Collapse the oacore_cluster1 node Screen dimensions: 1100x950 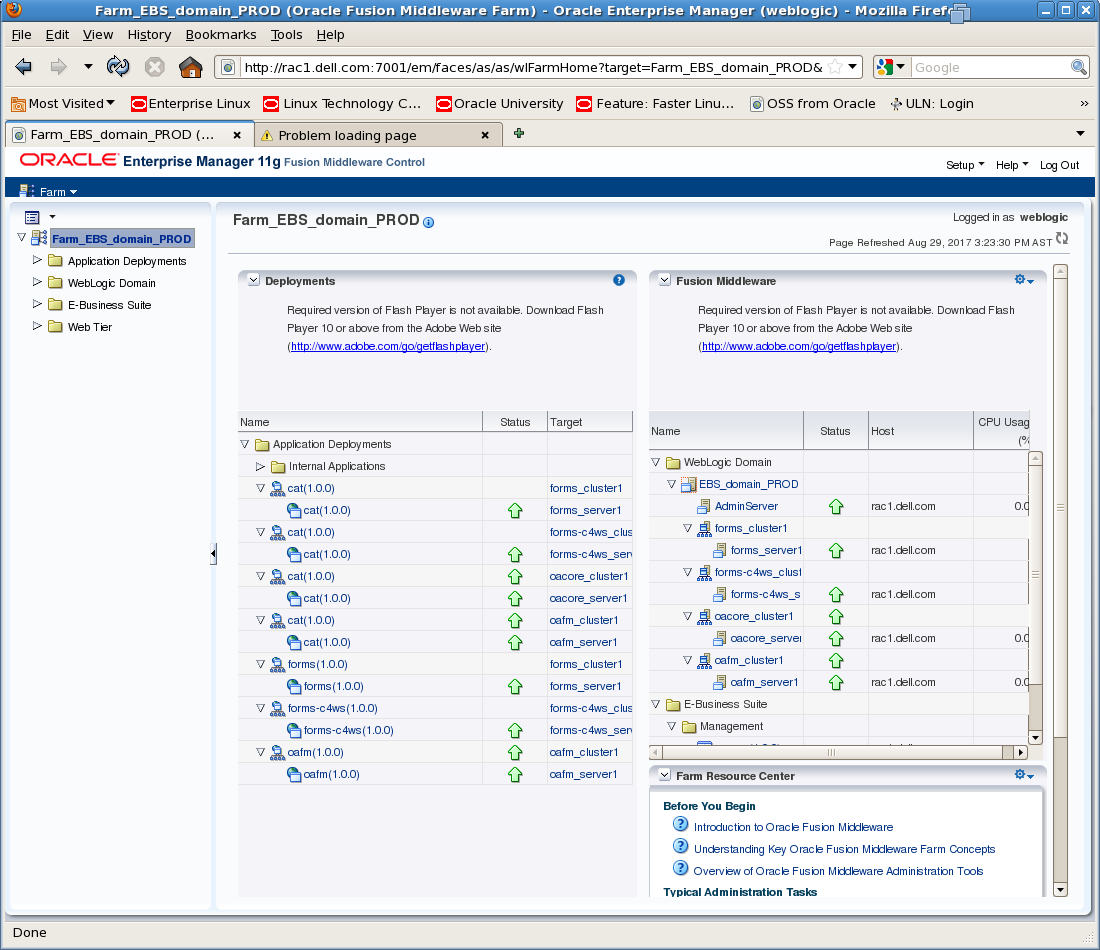click(x=688, y=616)
